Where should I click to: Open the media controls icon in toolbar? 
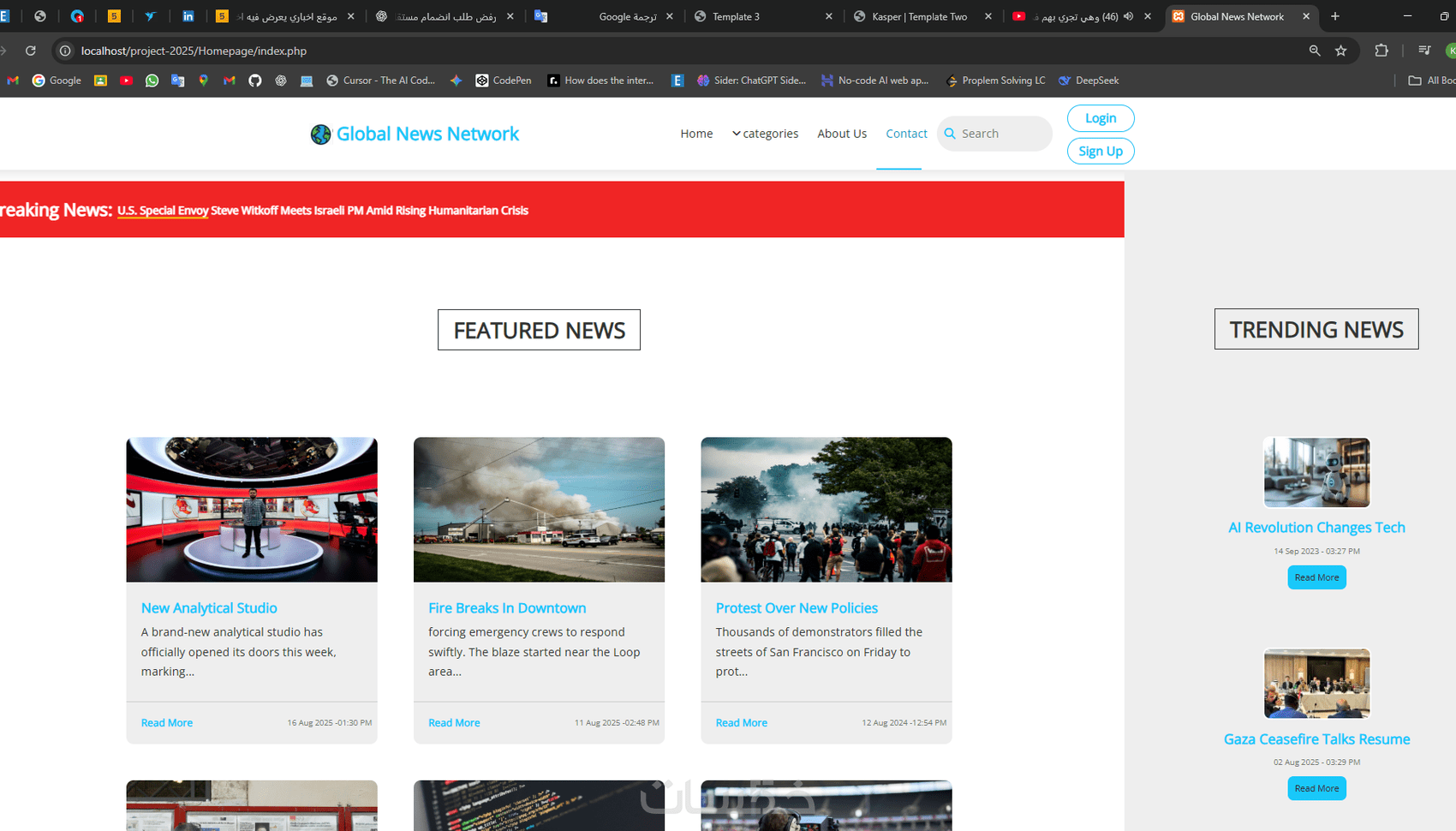tap(1424, 51)
